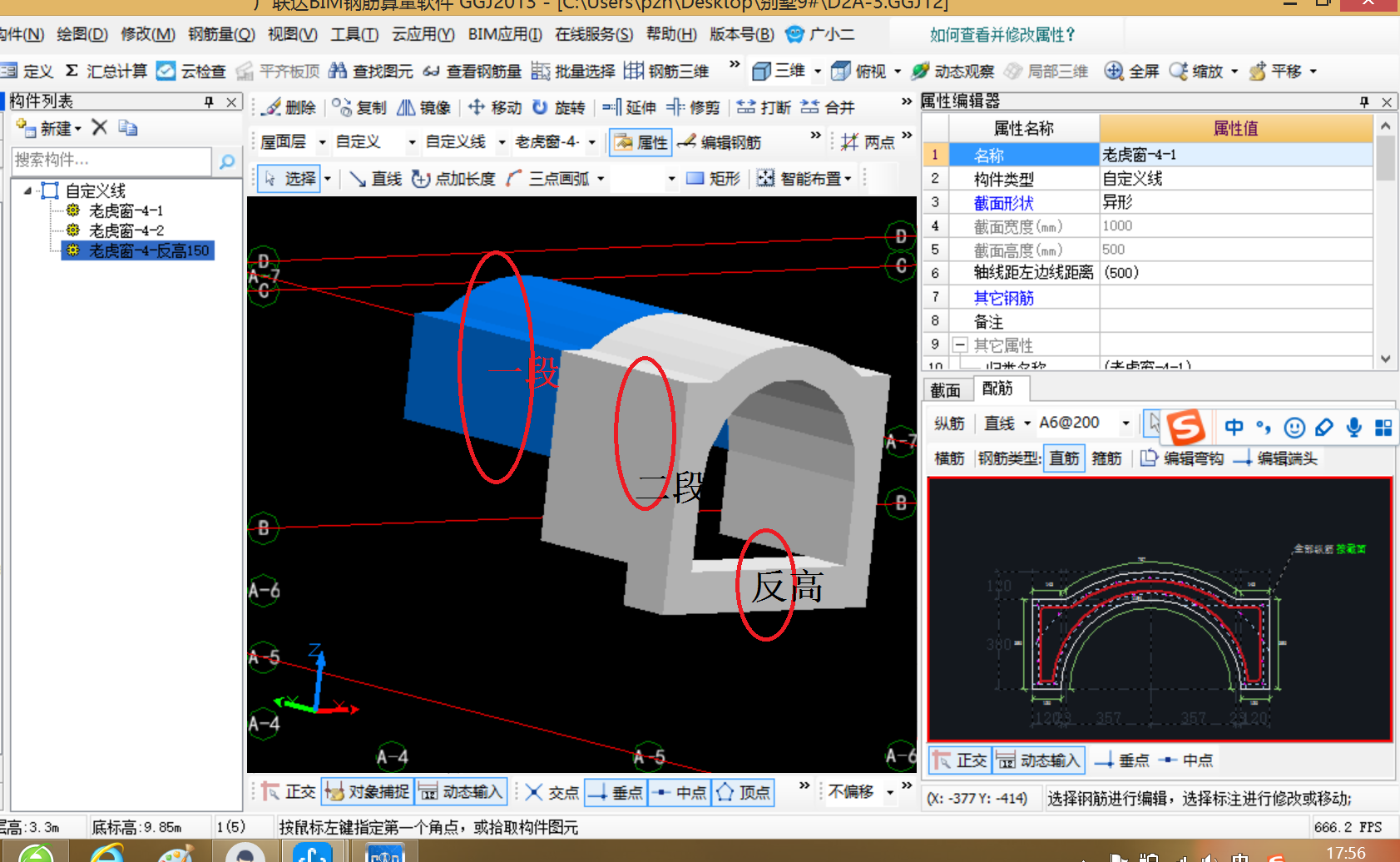Screen dimensions: 1400x862
Task: Open 钢筋三维 rebar 3D view
Action: click(x=666, y=72)
